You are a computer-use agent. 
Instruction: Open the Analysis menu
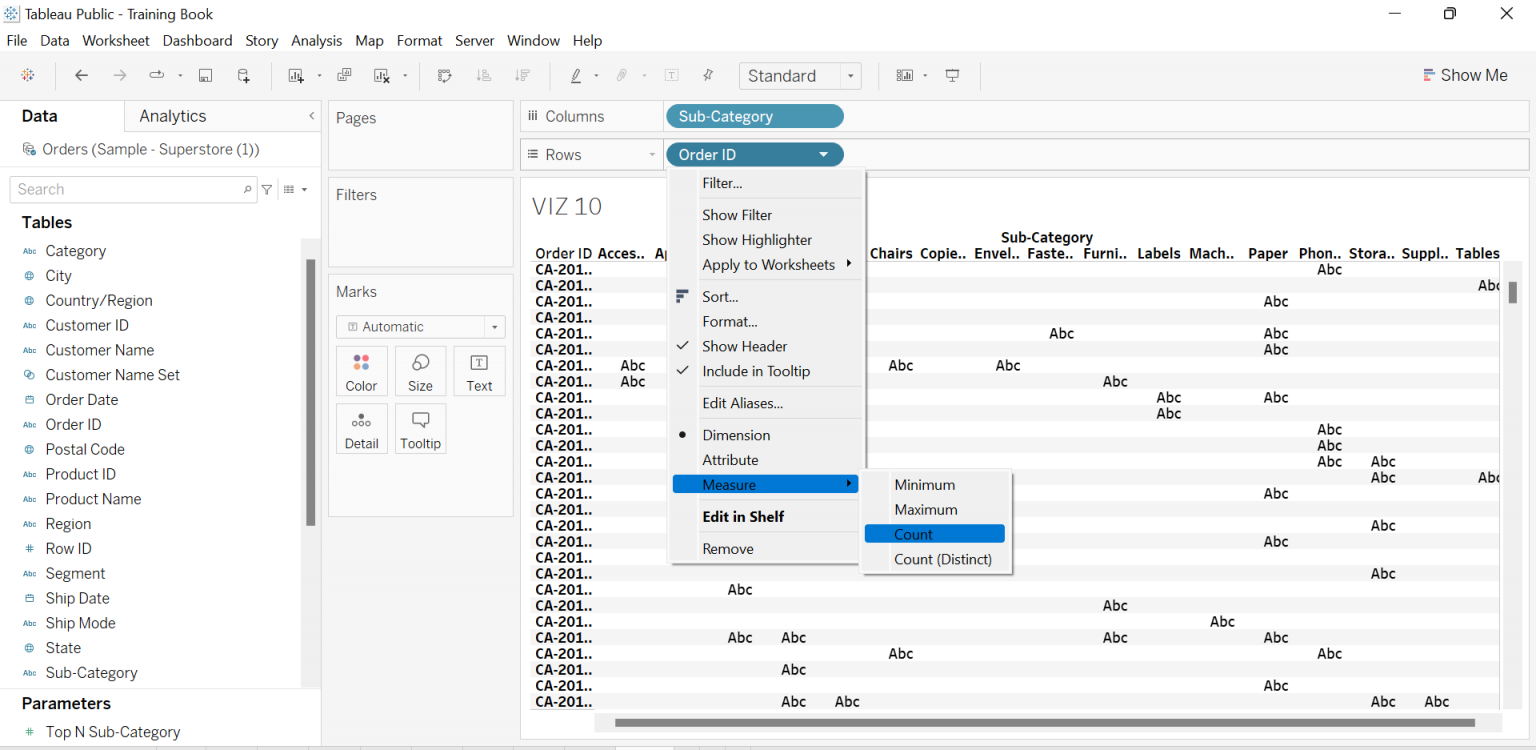click(x=316, y=41)
